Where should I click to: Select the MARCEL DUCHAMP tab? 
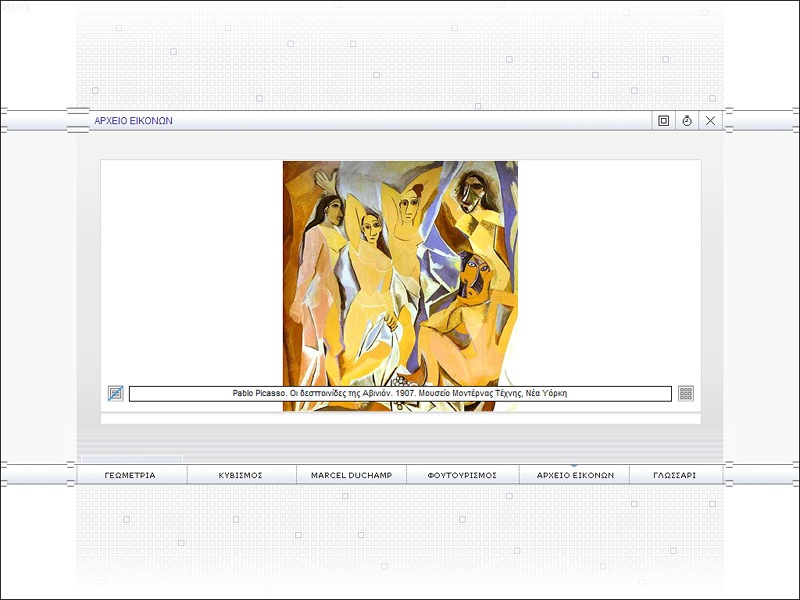(x=352, y=475)
